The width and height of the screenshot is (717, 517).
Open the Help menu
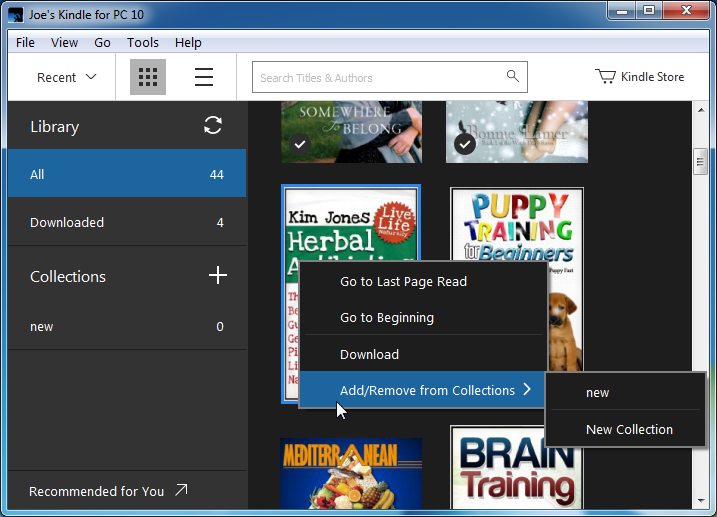(x=188, y=43)
